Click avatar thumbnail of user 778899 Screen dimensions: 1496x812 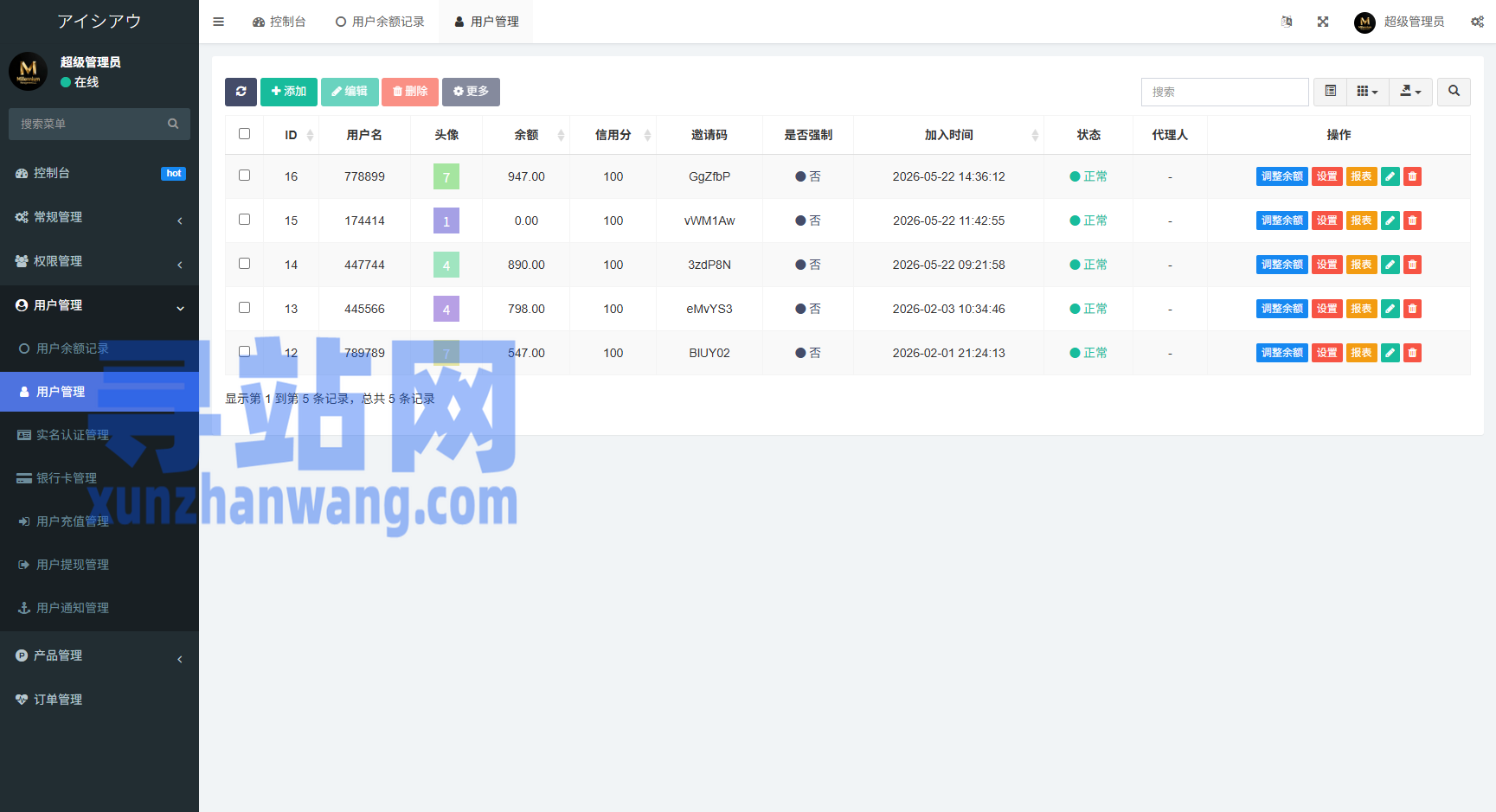point(446,176)
